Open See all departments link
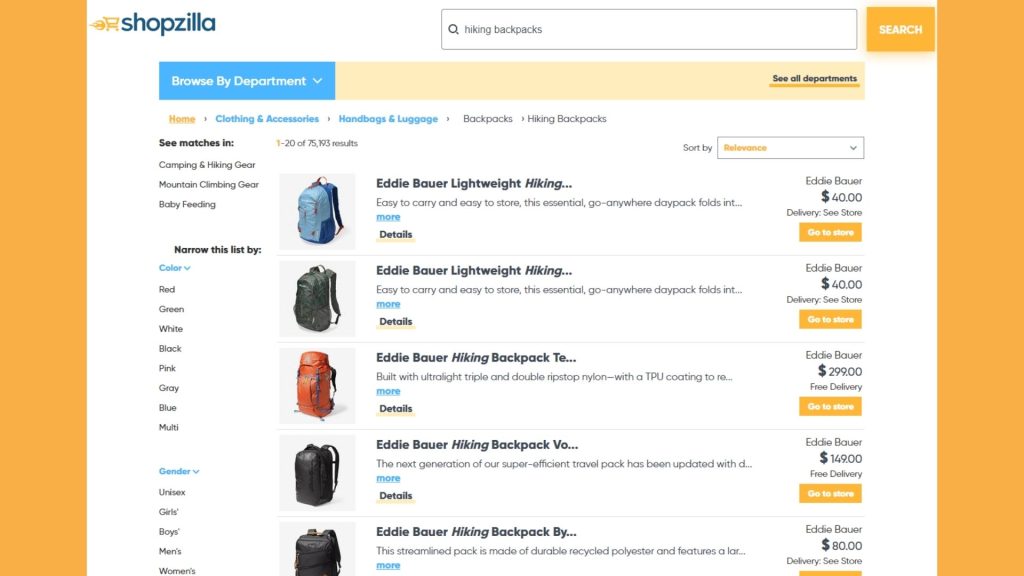 click(814, 78)
